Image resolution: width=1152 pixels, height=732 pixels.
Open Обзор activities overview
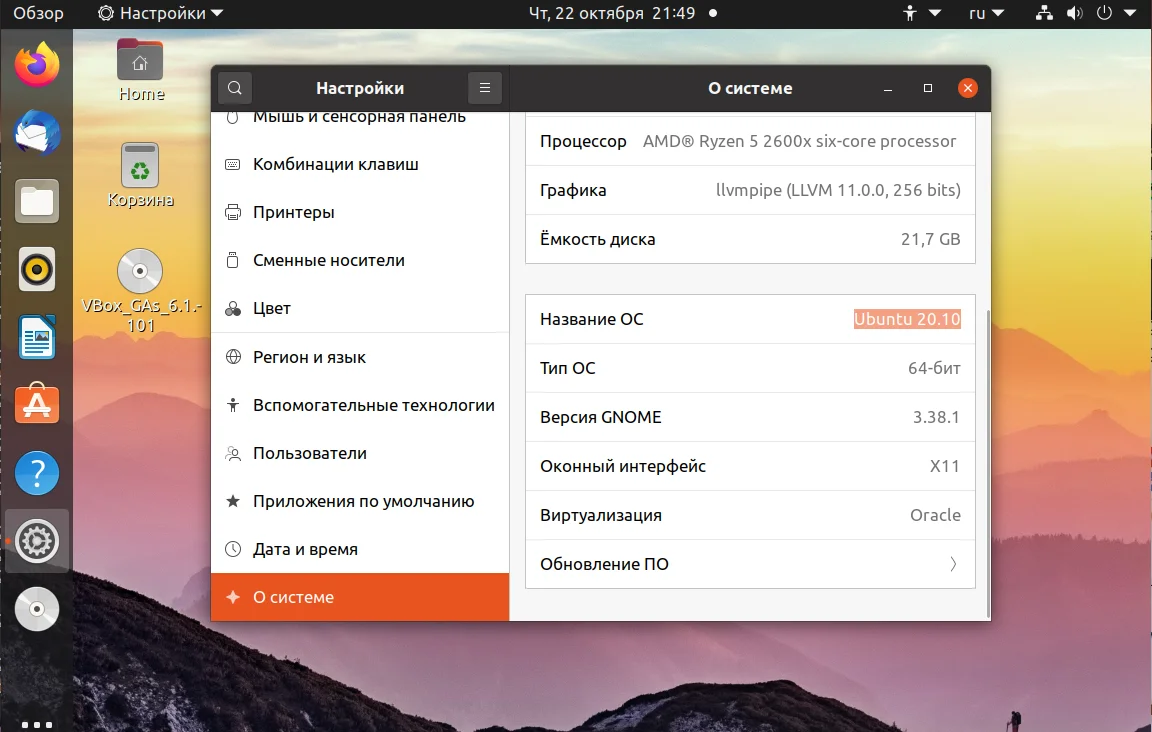point(38,13)
